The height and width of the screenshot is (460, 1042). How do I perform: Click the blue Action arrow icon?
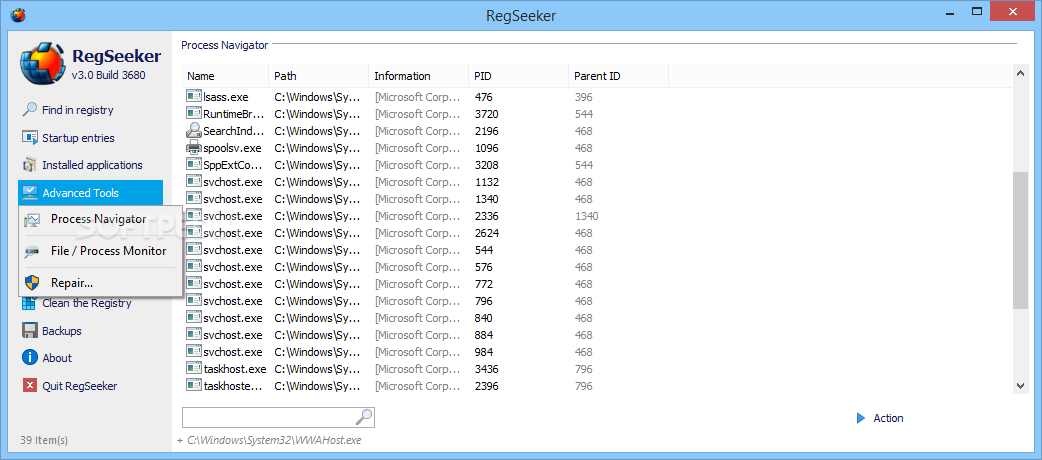pos(861,418)
